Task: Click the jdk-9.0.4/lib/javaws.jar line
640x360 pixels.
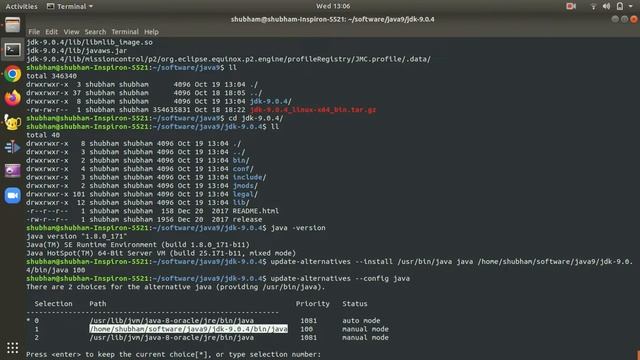Action: tap(77, 51)
